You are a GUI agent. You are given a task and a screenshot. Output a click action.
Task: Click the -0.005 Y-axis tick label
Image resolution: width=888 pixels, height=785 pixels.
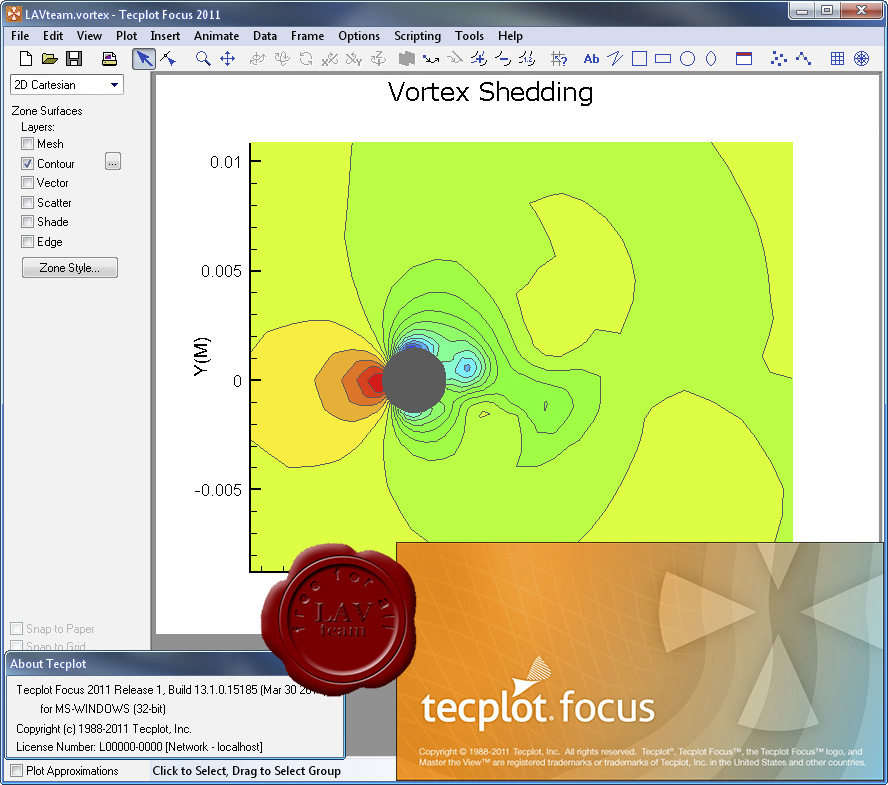pyautogui.click(x=217, y=490)
